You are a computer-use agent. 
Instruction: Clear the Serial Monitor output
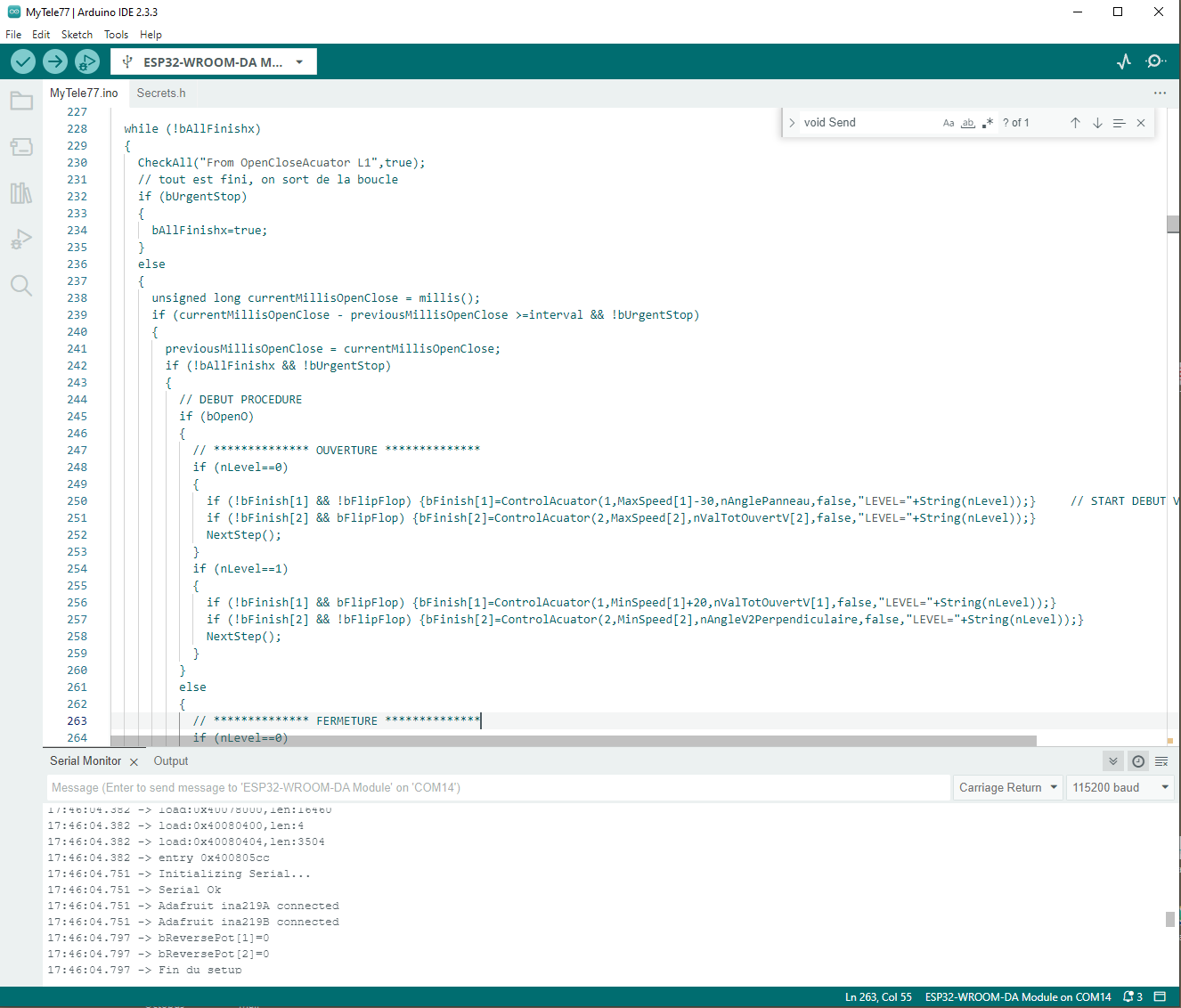[1161, 761]
